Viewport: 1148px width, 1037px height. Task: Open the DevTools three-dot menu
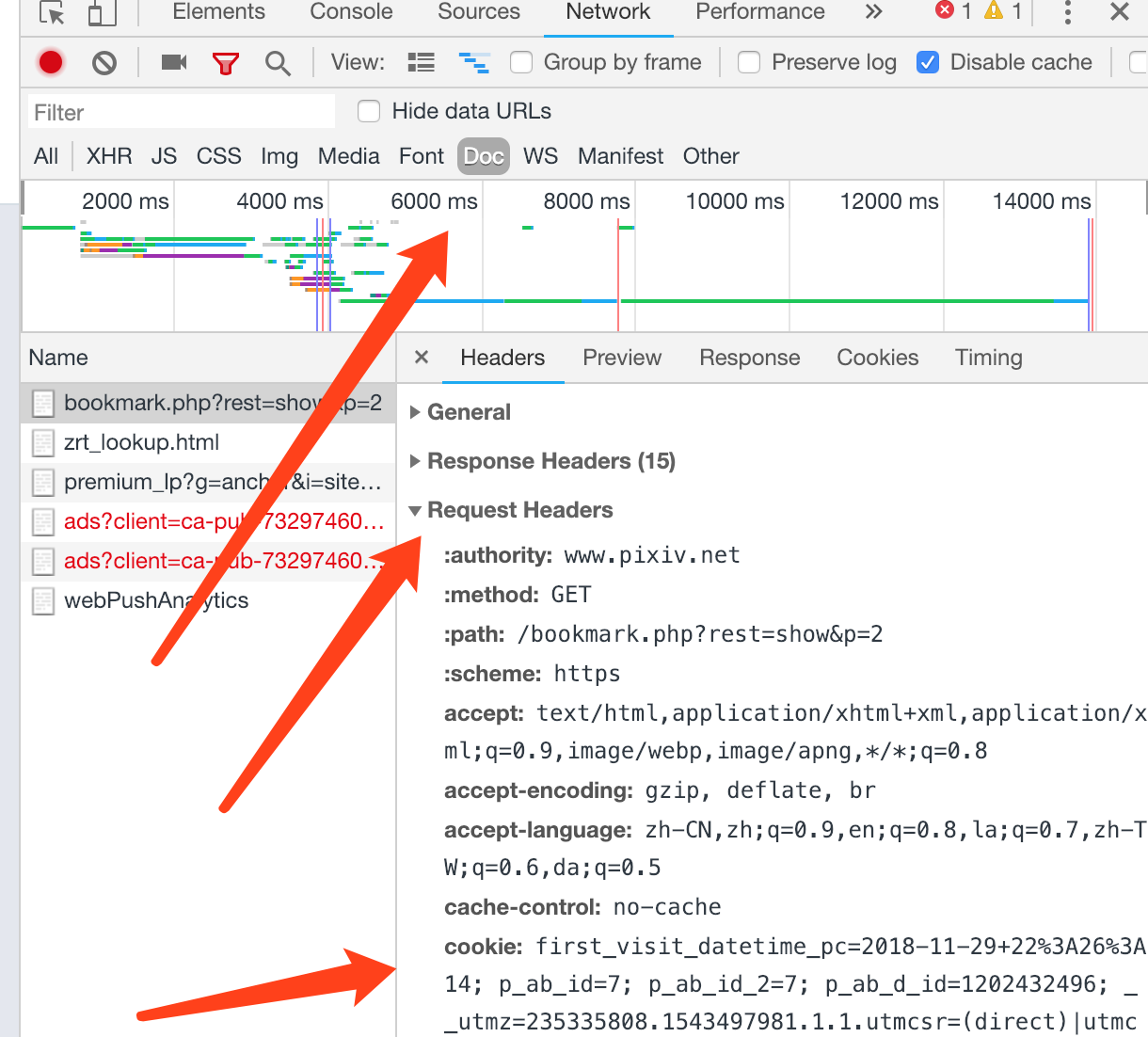coord(1067,12)
